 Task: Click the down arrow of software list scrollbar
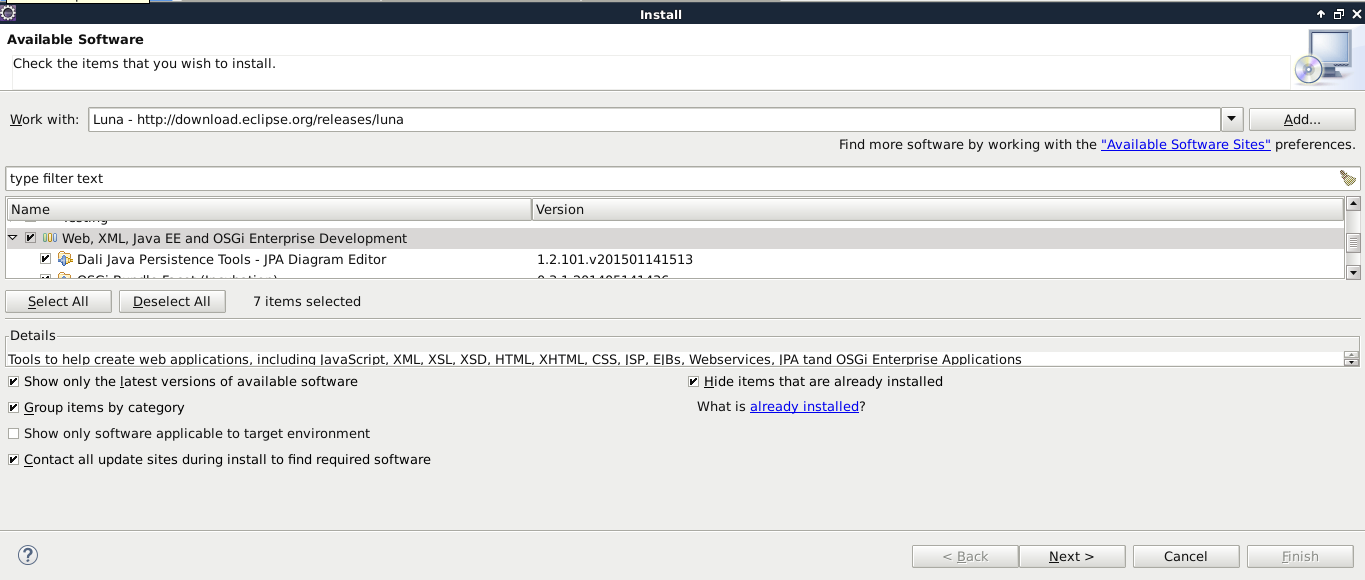[1353, 272]
